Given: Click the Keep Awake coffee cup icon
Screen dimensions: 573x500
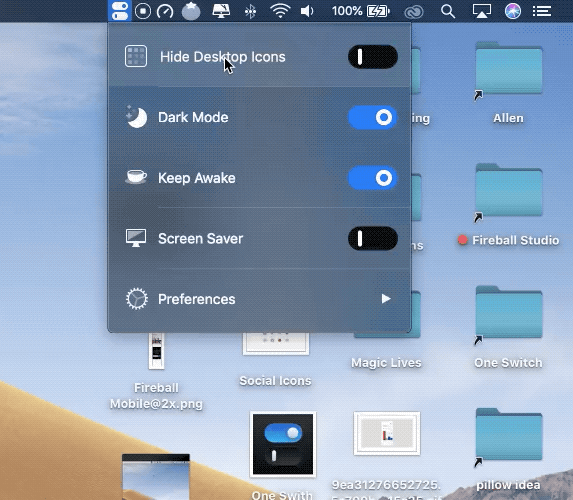Looking at the screenshot, I should [136, 177].
